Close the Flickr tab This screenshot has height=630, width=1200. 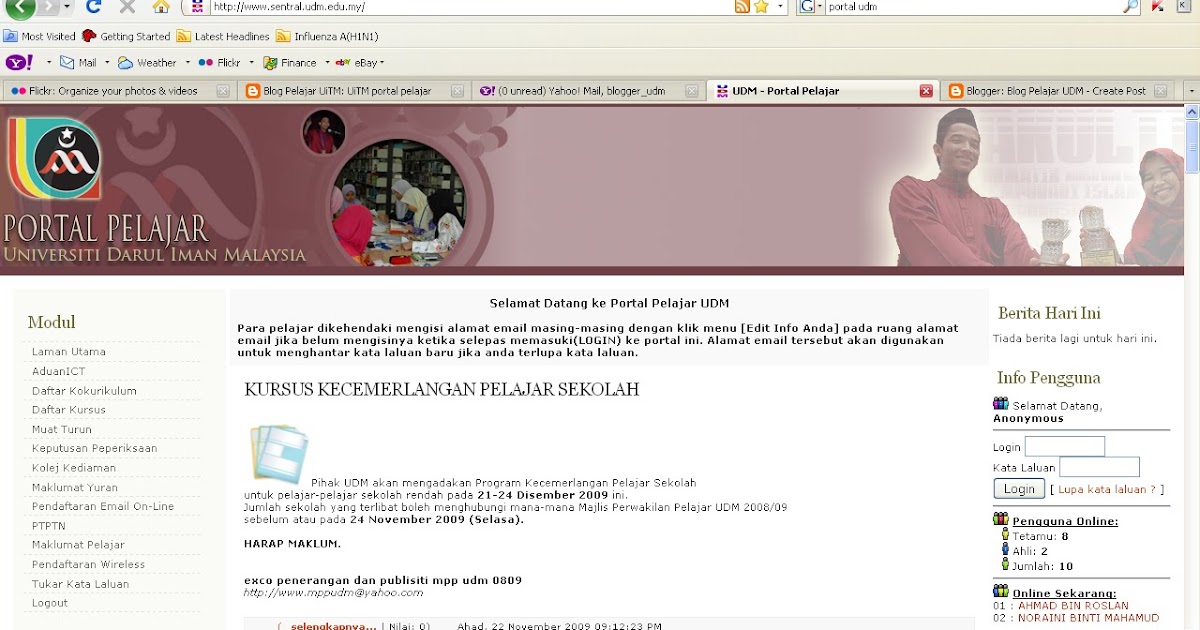[223, 90]
